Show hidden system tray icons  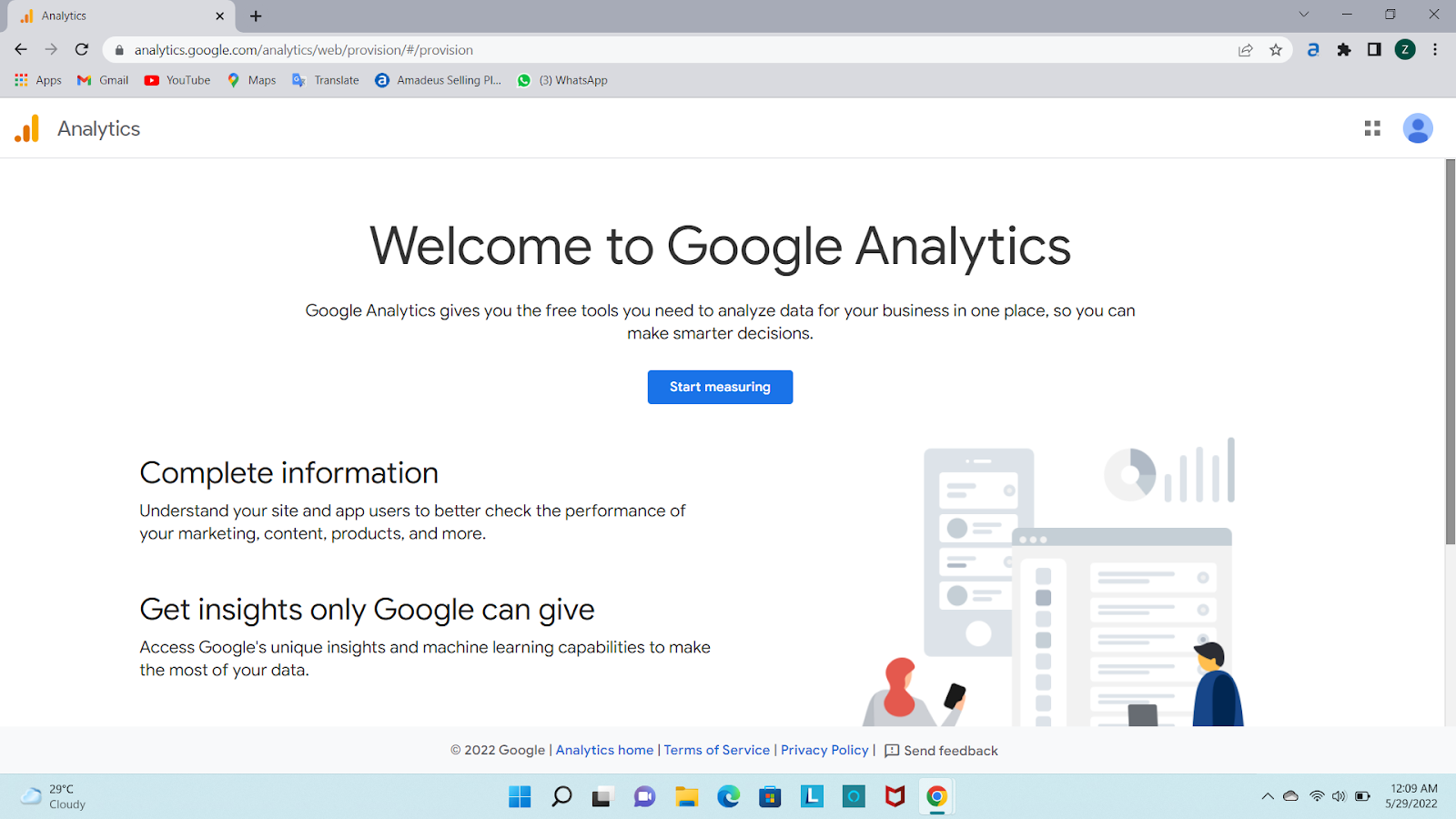[1267, 796]
